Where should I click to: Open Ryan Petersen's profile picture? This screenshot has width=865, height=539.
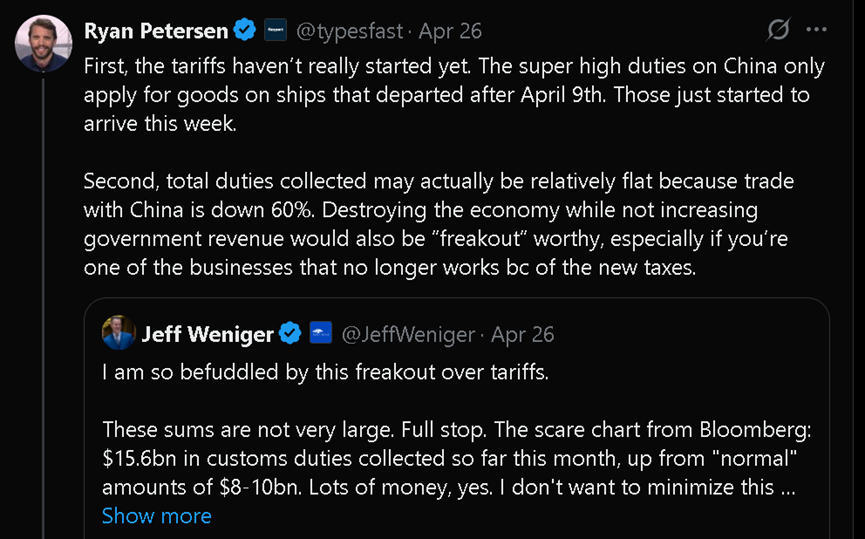click(43, 44)
